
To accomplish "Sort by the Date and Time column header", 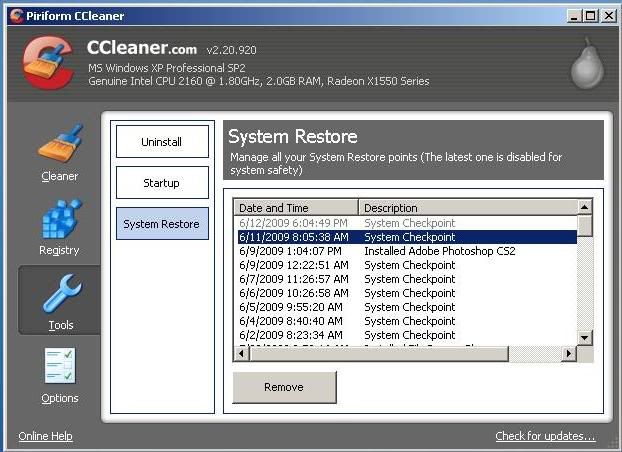I will (x=296, y=208).
